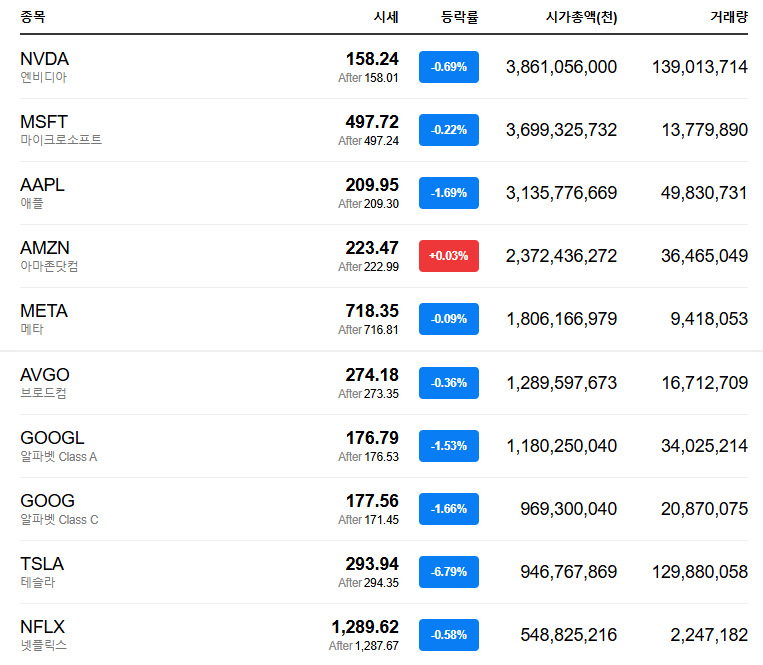Open the AAPL stock link

42,185
